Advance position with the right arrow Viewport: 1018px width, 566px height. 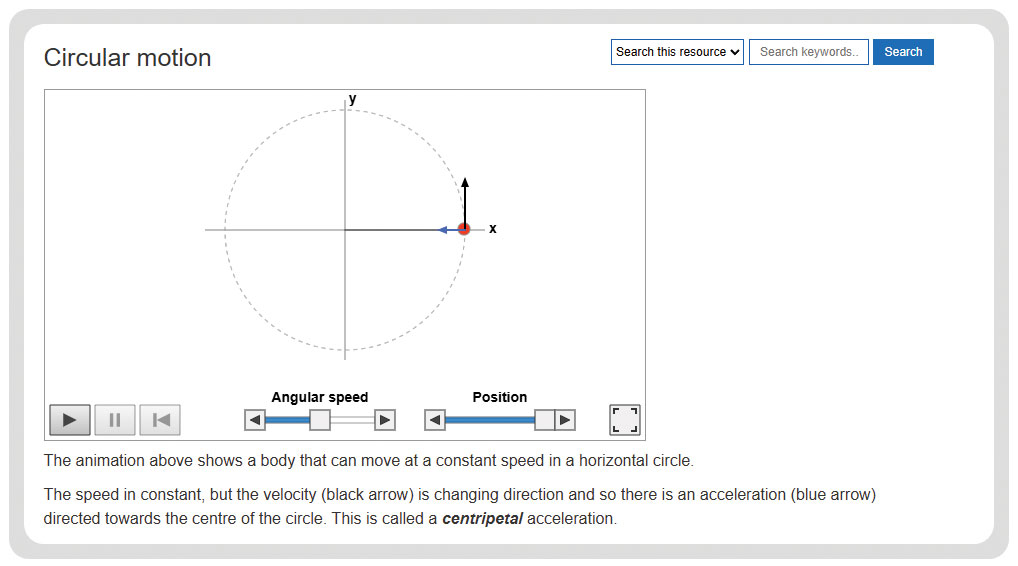point(565,420)
